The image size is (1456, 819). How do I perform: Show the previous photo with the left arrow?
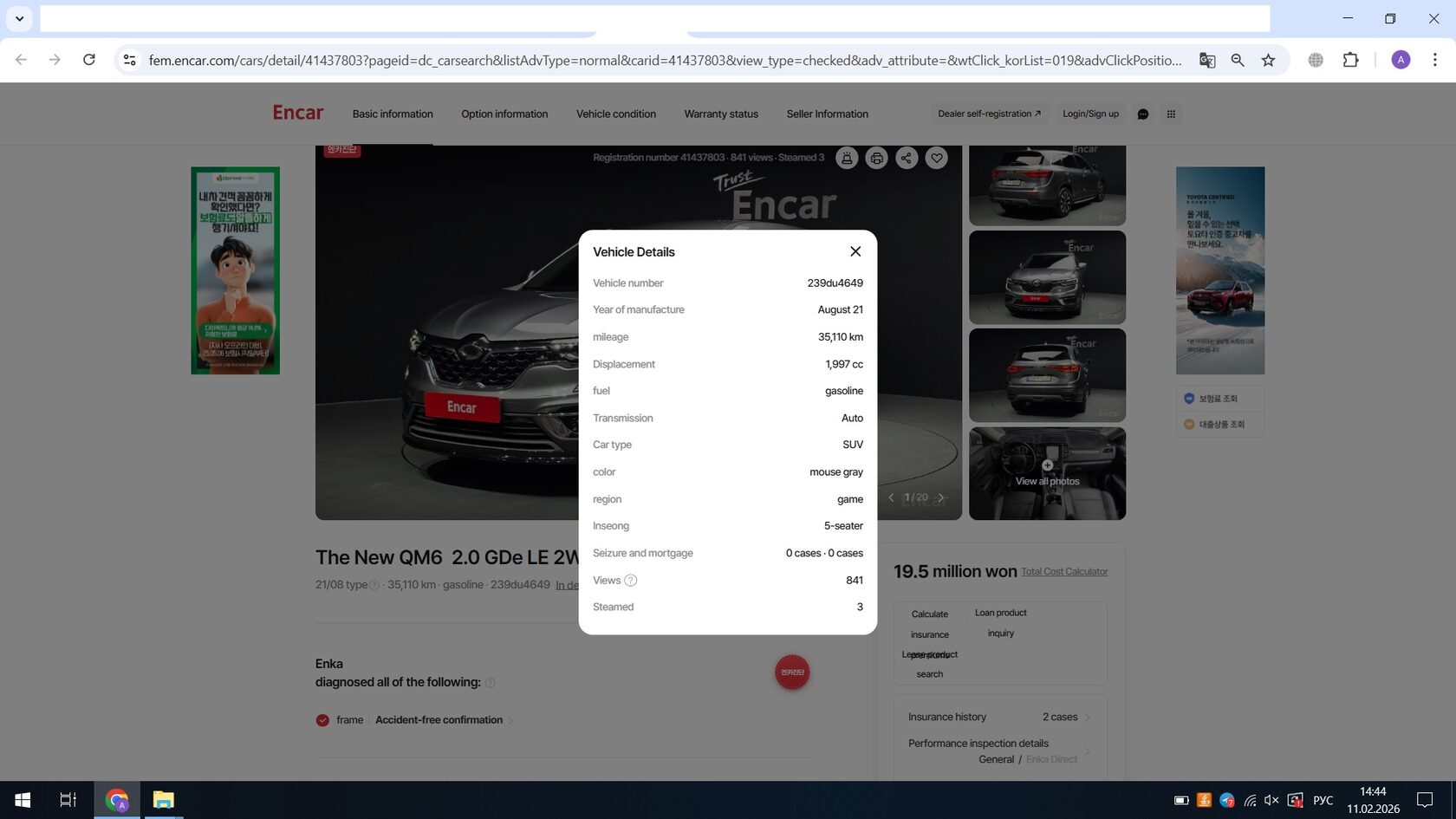coord(891,497)
